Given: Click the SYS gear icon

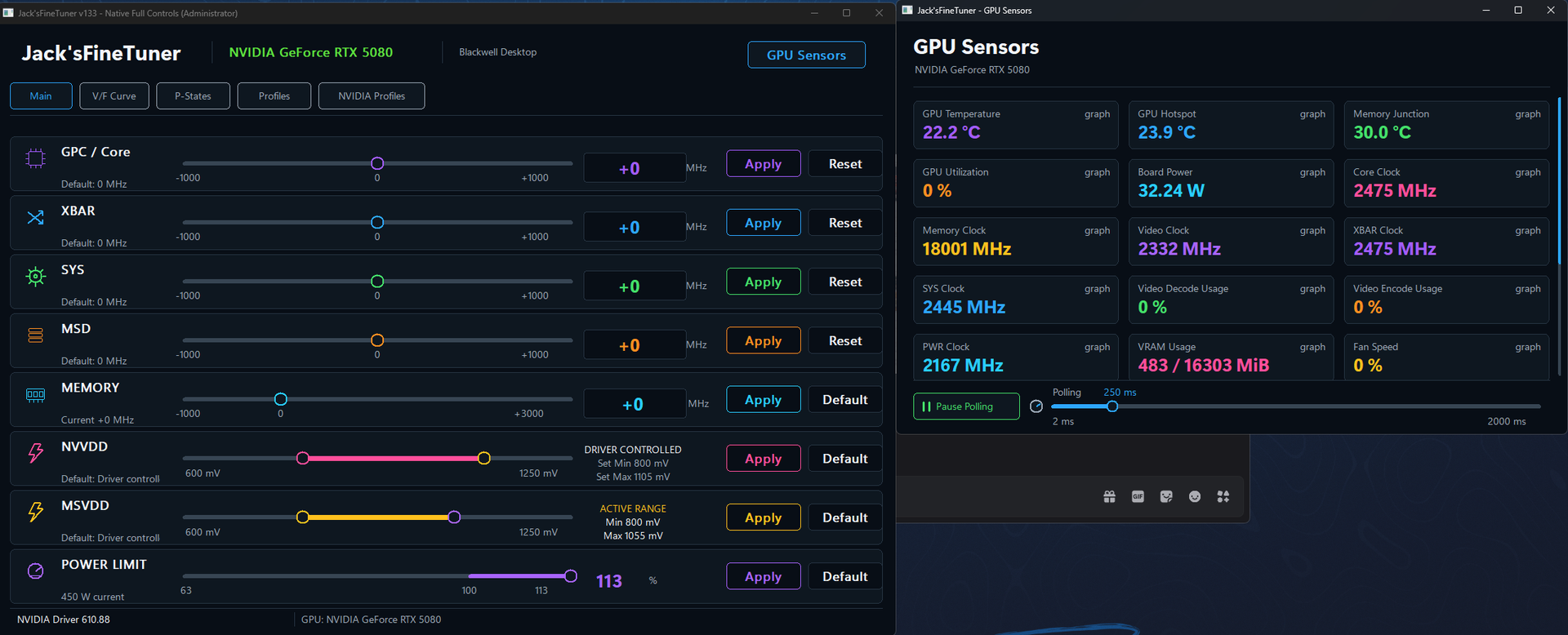Looking at the screenshot, I should tap(35, 277).
